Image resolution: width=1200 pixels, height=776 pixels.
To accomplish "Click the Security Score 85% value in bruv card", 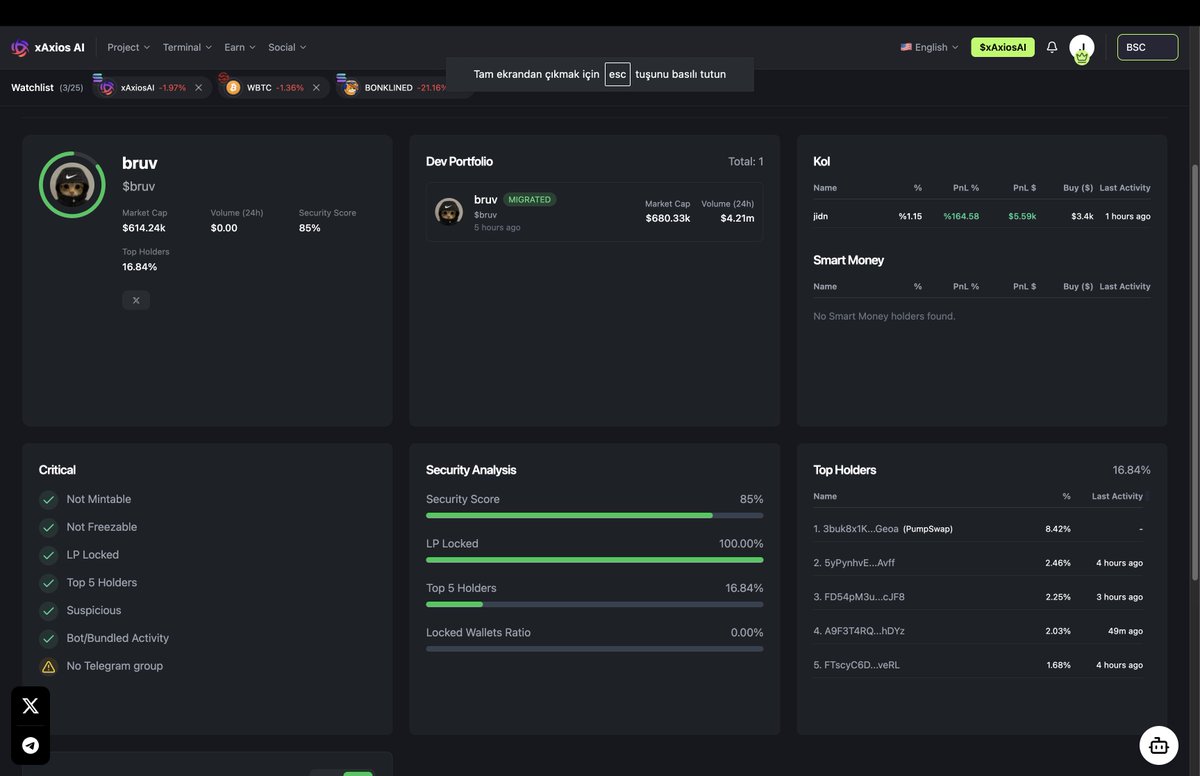I will [x=310, y=228].
